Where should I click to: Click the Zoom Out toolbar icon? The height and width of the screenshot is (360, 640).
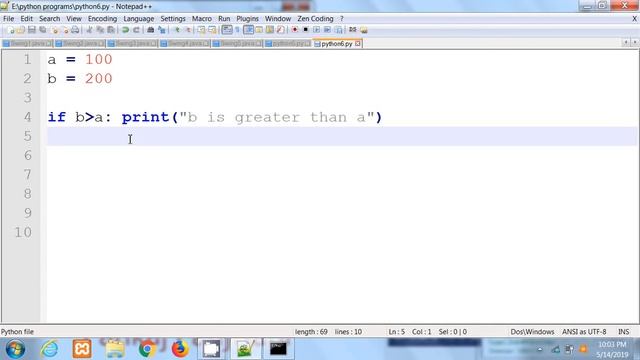[189, 30]
